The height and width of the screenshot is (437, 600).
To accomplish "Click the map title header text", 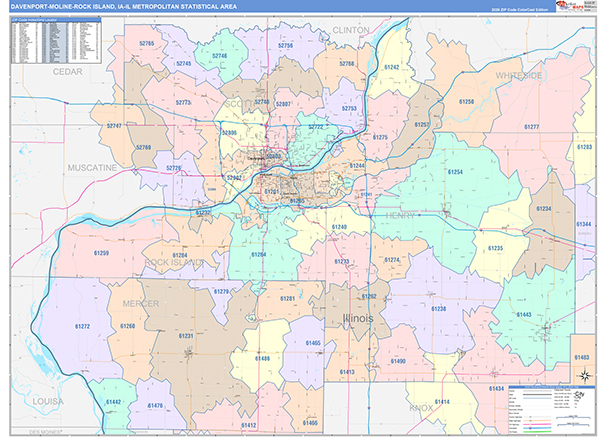I will [x=124, y=7].
